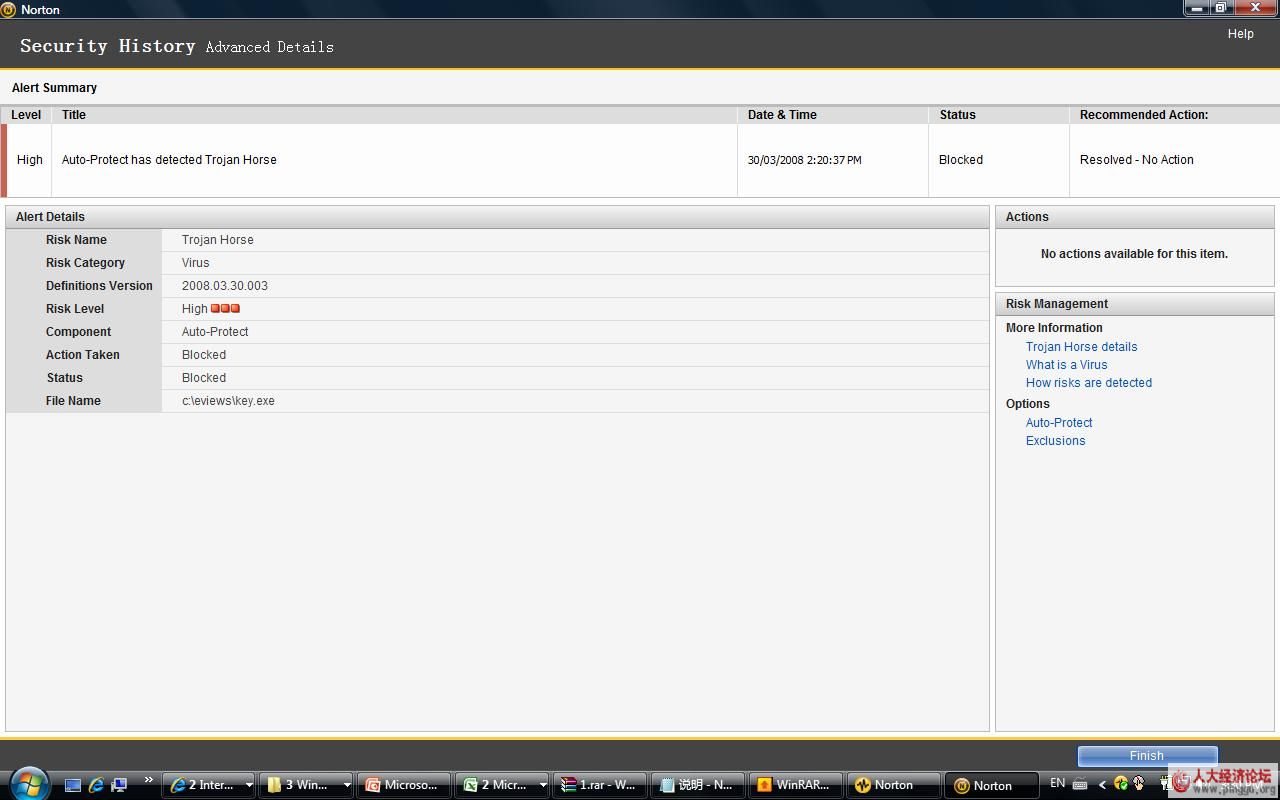This screenshot has width=1280, height=800.
Task: Click the File Name label
Action: tap(73, 401)
